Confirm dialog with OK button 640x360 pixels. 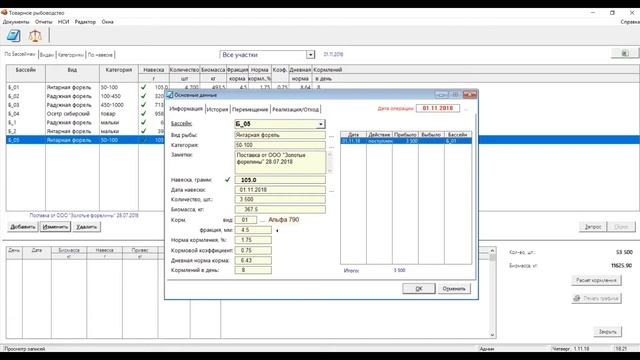coord(419,289)
